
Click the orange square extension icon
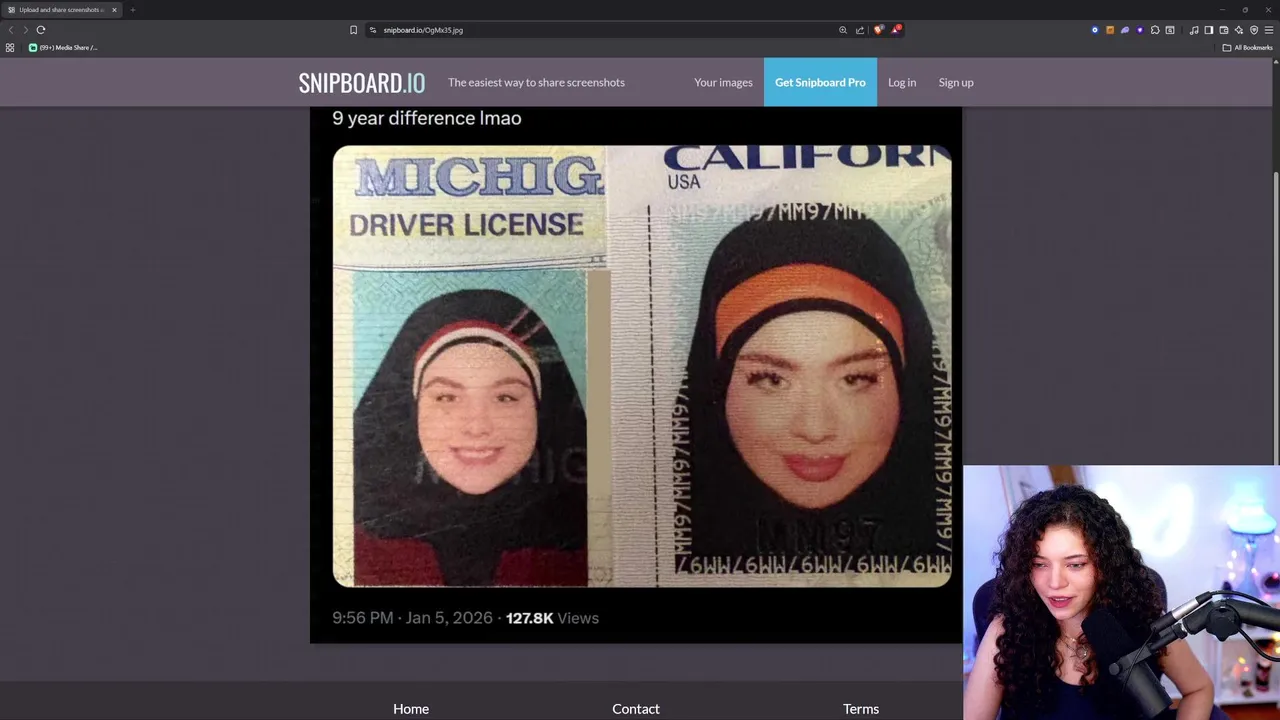point(1110,30)
